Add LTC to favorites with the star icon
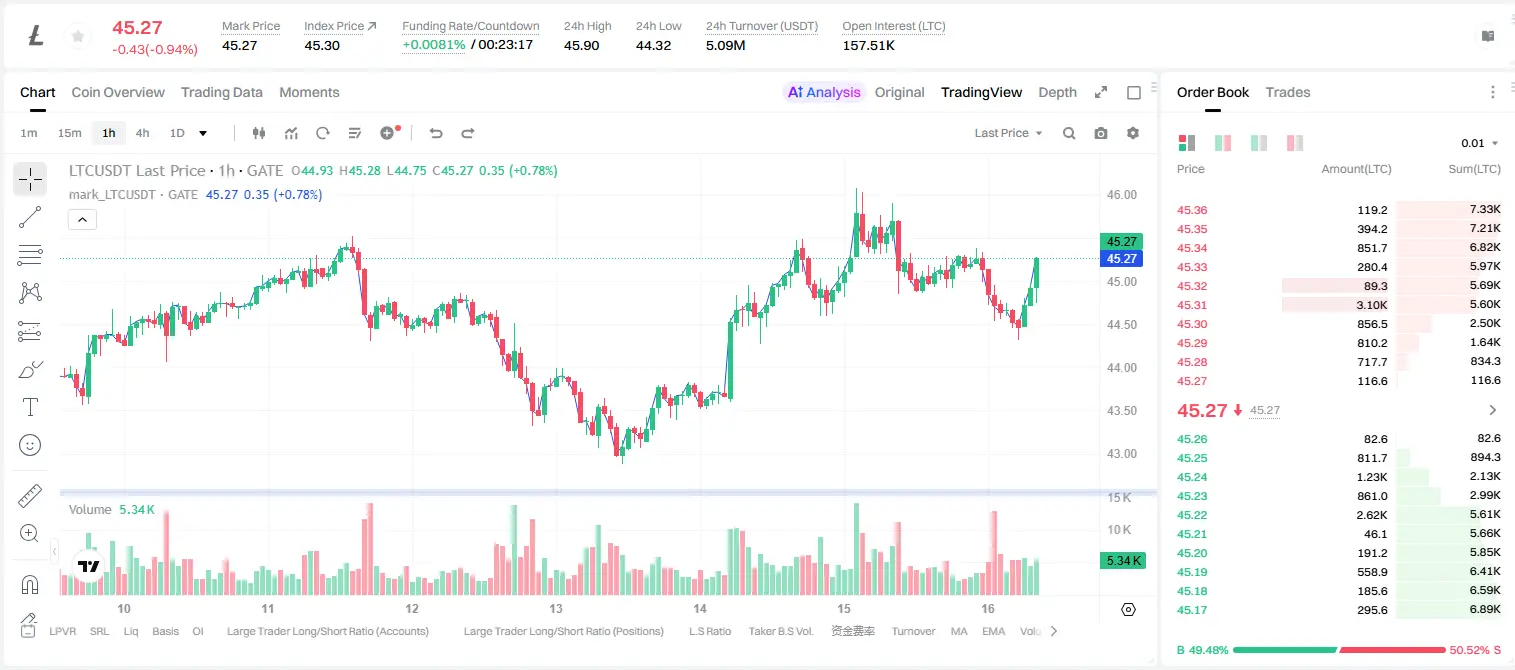The height and width of the screenshot is (670, 1515). pos(77,37)
